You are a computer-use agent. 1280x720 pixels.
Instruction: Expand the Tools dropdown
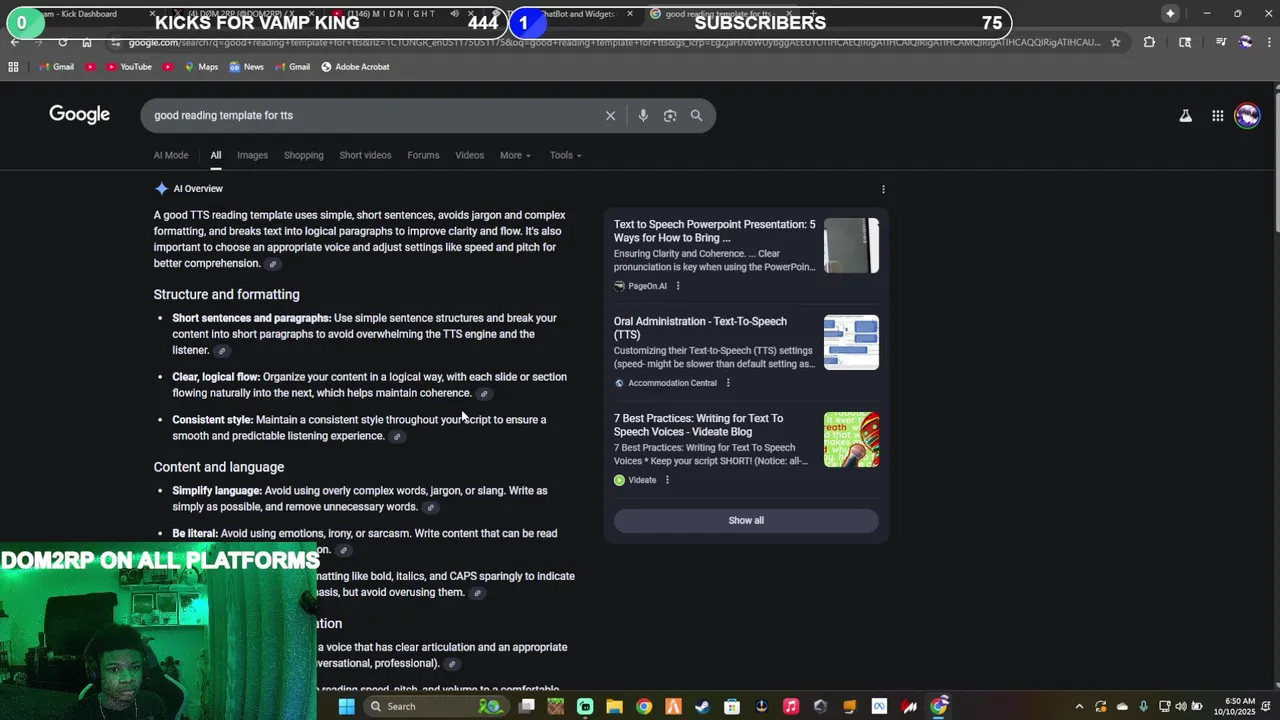(x=565, y=155)
